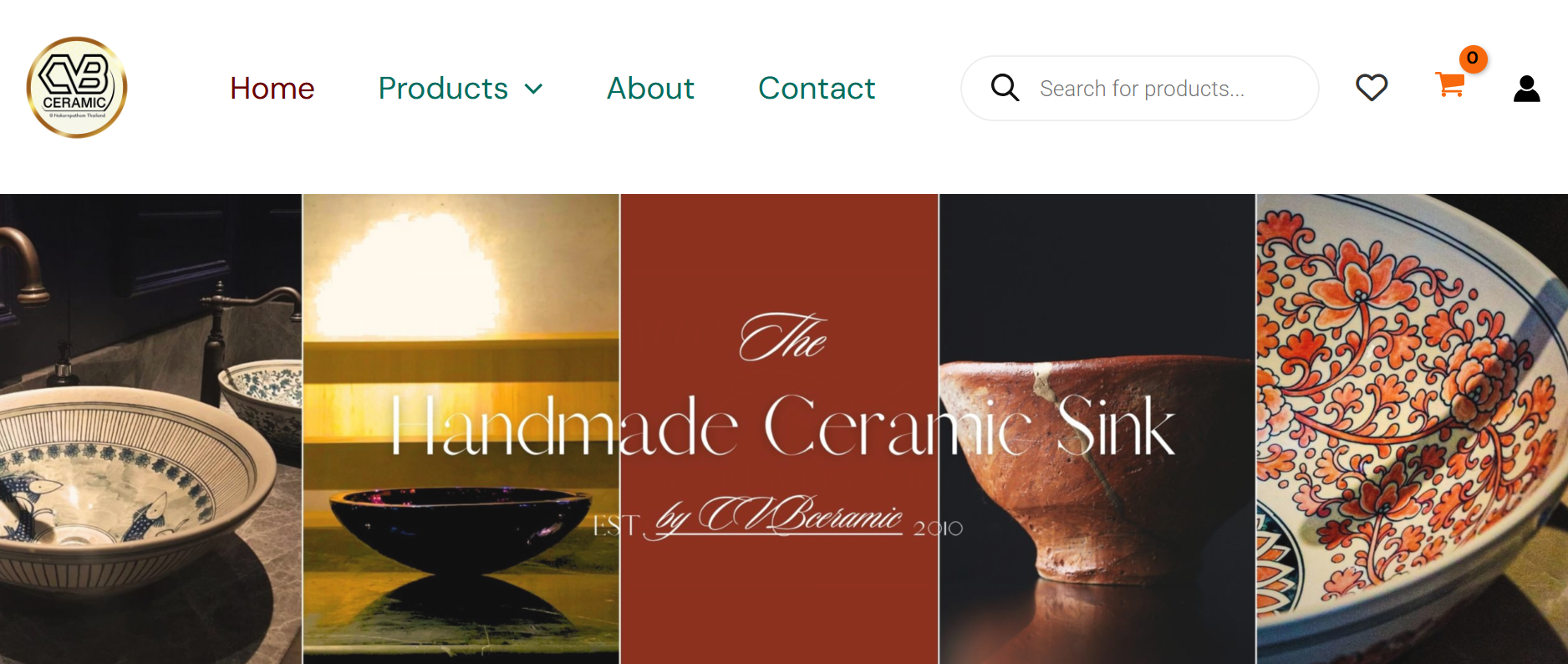Click the red floral basin image
The height and width of the screenshot is (664, 1568).
coord(1413,429)
